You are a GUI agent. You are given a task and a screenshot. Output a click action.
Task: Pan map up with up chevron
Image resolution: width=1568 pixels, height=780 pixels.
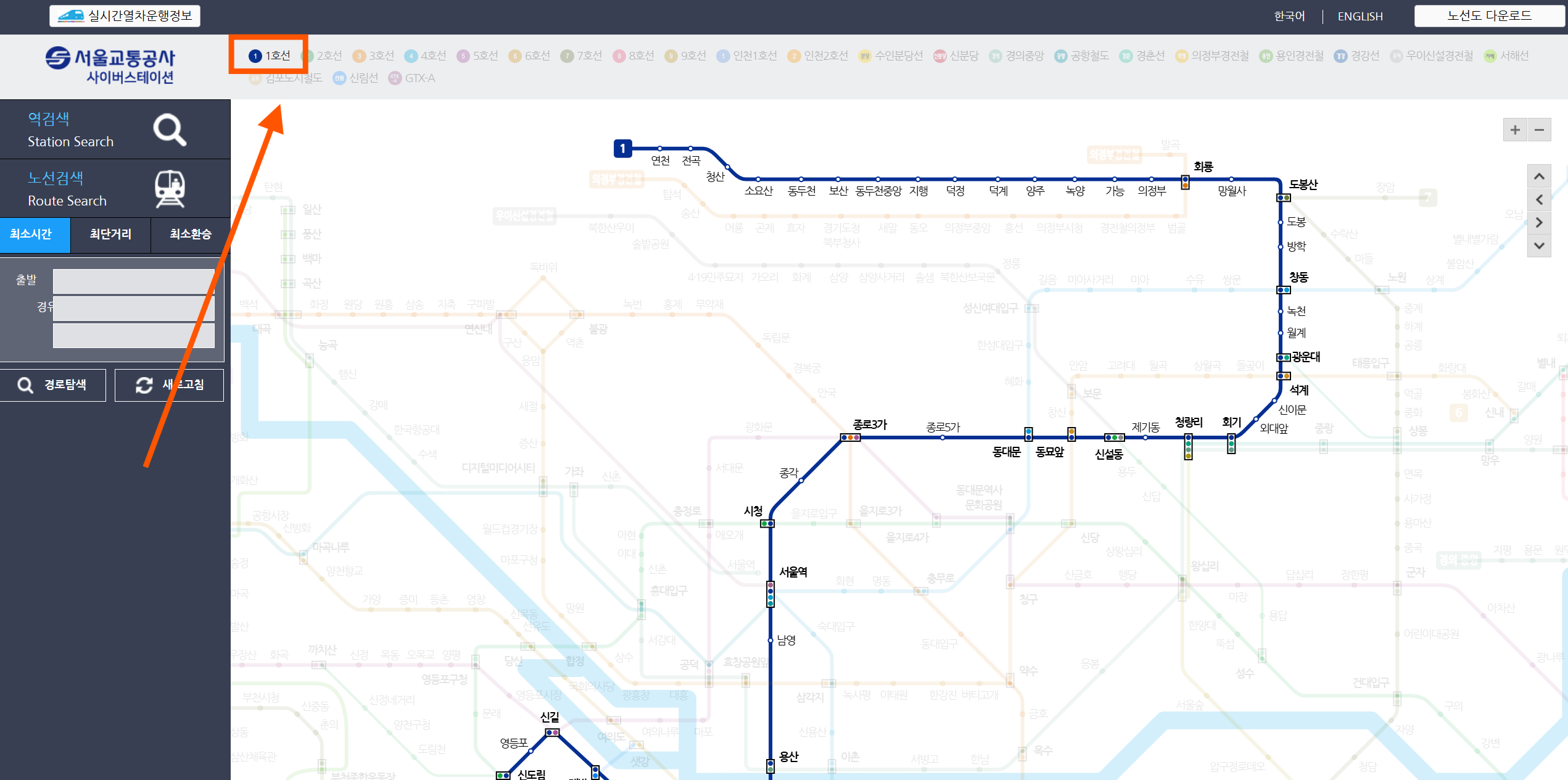1540,176
